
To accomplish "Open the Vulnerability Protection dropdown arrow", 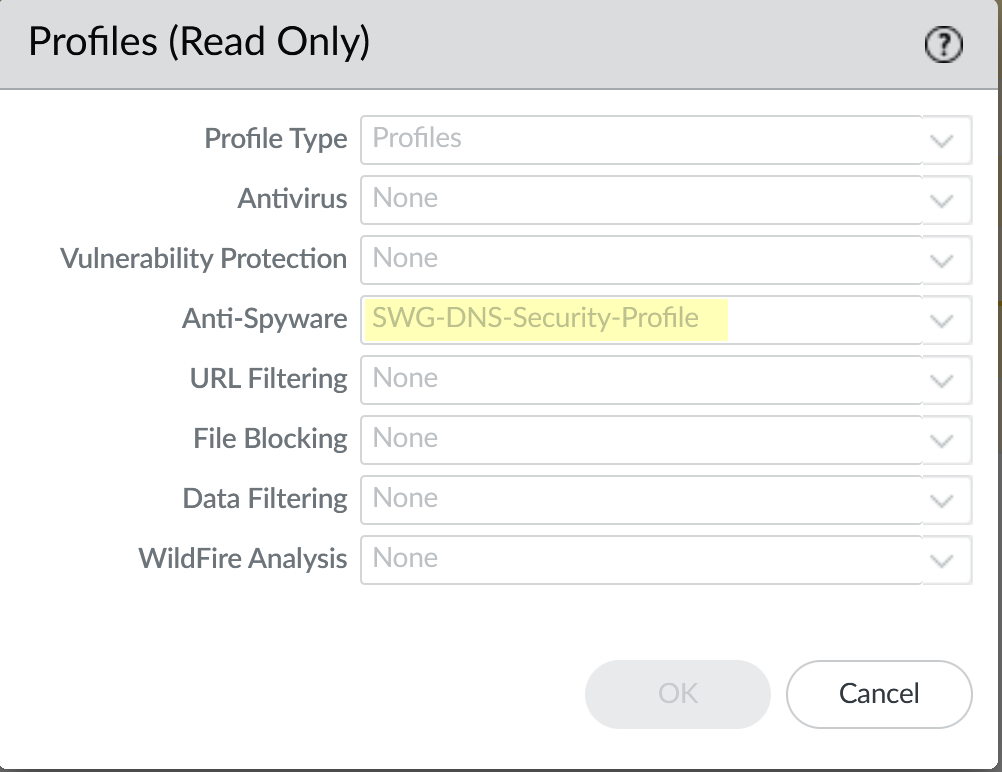I will tap(941, 260).
